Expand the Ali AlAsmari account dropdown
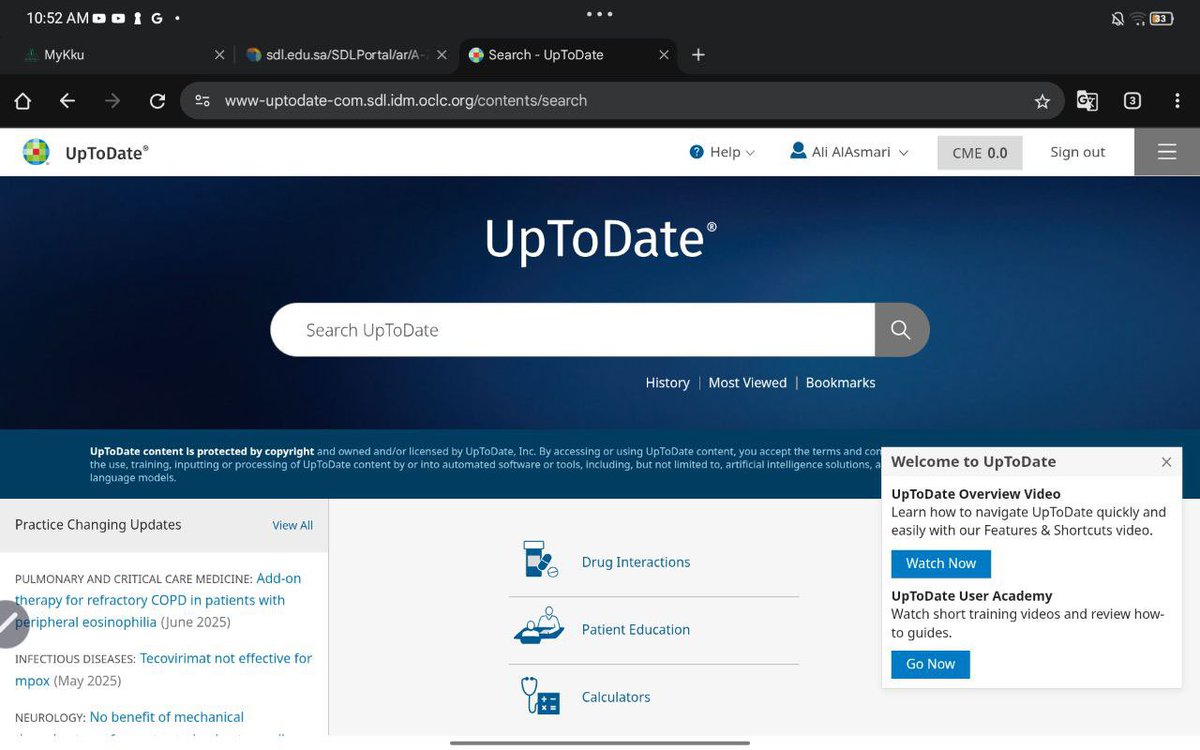The width and height of the screenshot is (1200, 750). click(849, 152)
